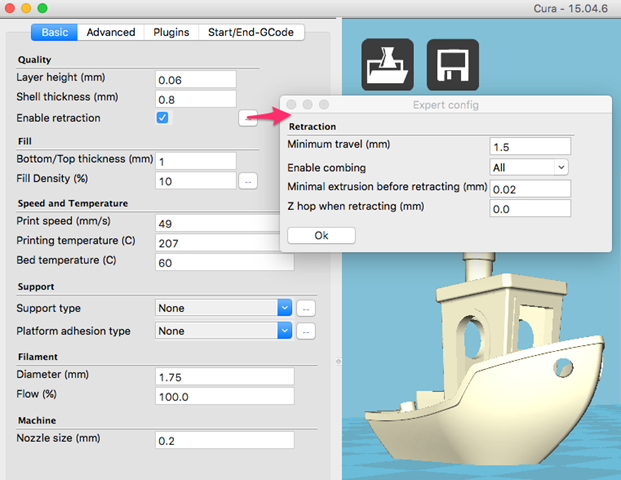
Task: Open the Platform adhesion type settings button
Action: [306, 331]
